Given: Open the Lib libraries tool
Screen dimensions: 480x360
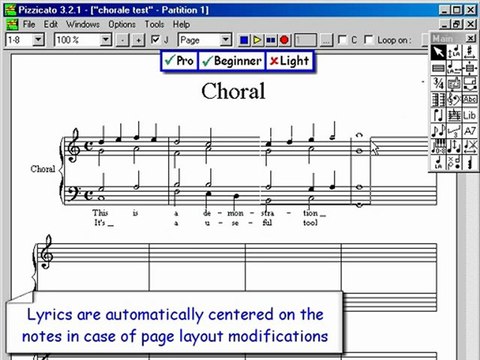Looking at the screenshot, I should [x=469, y=115].
